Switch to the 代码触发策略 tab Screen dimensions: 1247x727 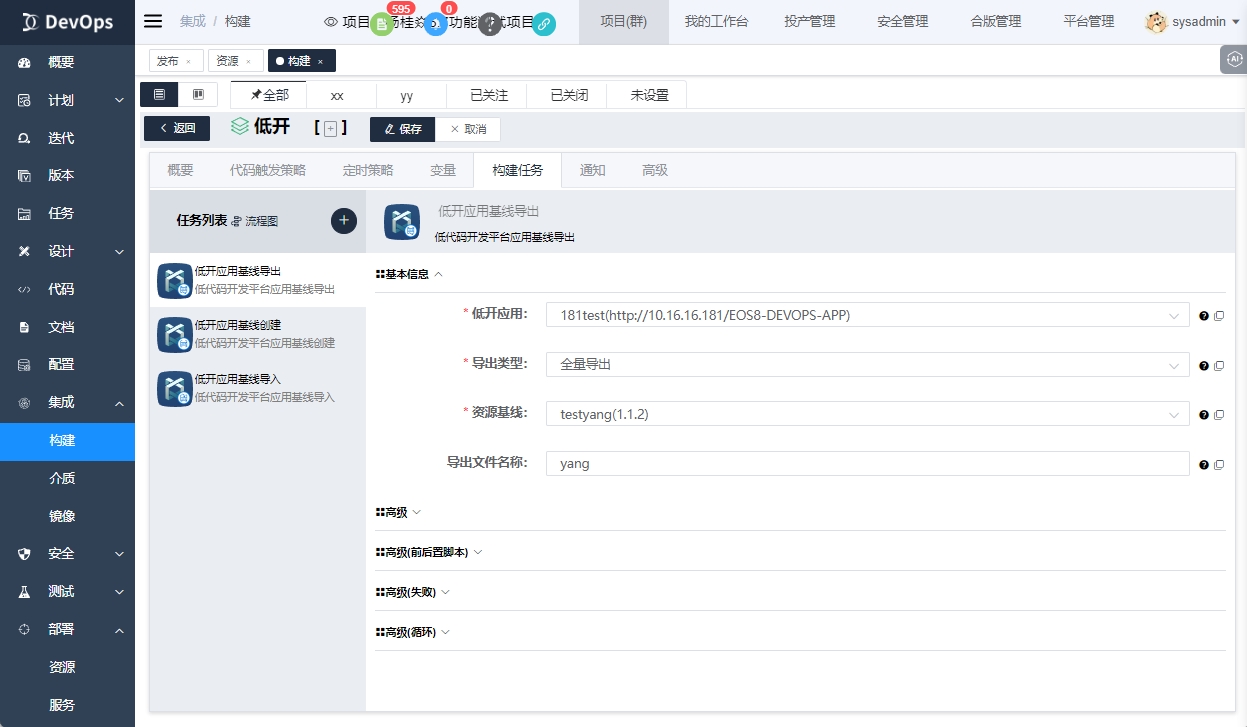[x=268, y=170]
